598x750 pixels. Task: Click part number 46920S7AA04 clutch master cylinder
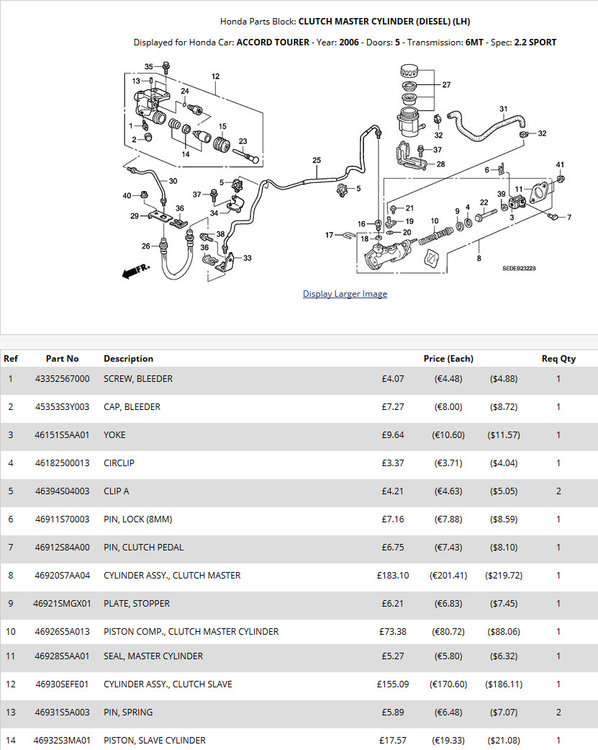tap(62, 575)
